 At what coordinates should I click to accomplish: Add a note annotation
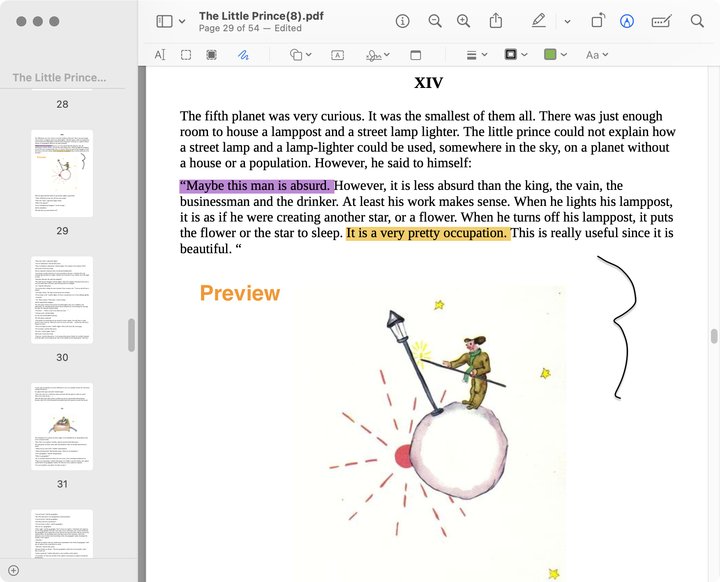click(416, 55)
